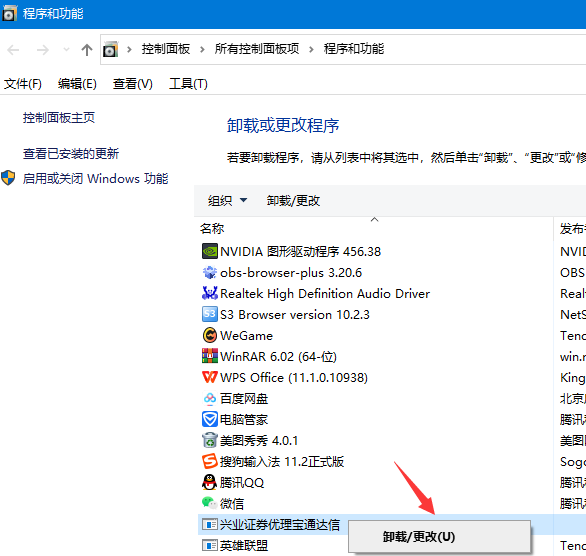Navigate to 所有控制面板项 breadcrumb

pyautogui.click(x=257, y=49)
